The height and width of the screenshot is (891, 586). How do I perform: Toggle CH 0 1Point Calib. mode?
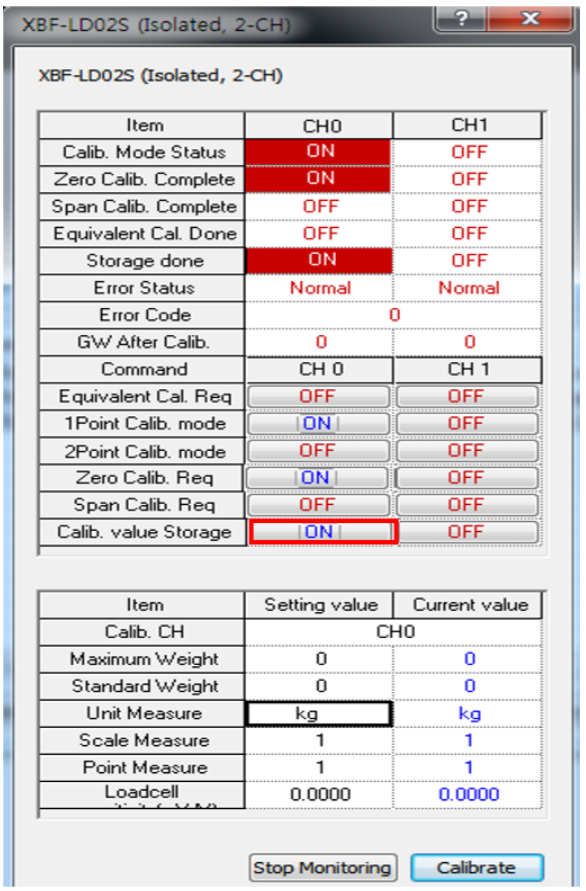[x=318, y=423]
